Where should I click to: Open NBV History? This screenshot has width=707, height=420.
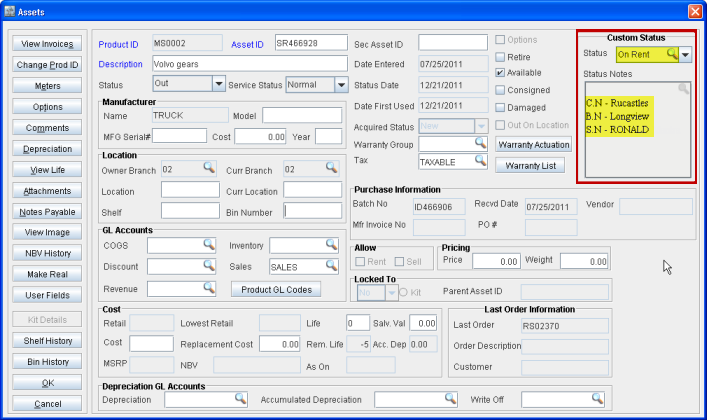click(x=47, y=254)
